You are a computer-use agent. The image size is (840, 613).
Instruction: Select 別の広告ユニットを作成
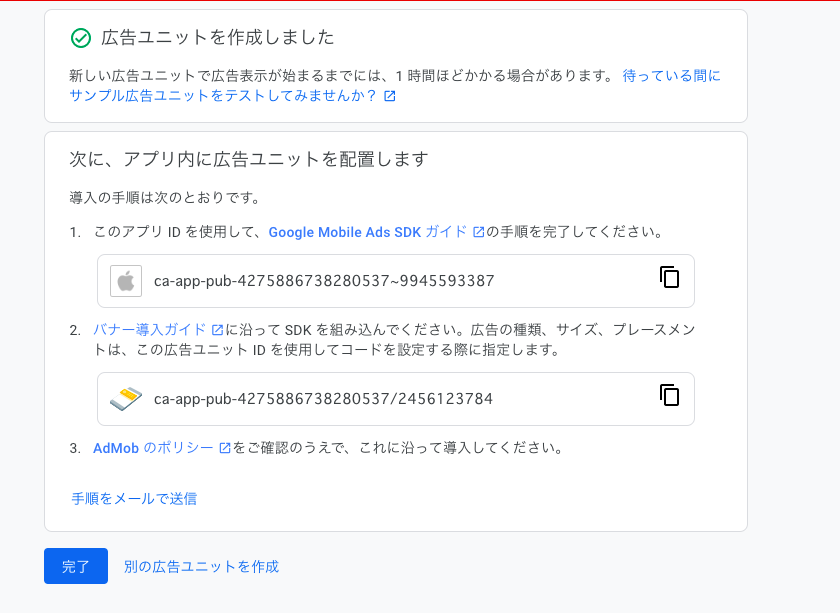(201, 566)
